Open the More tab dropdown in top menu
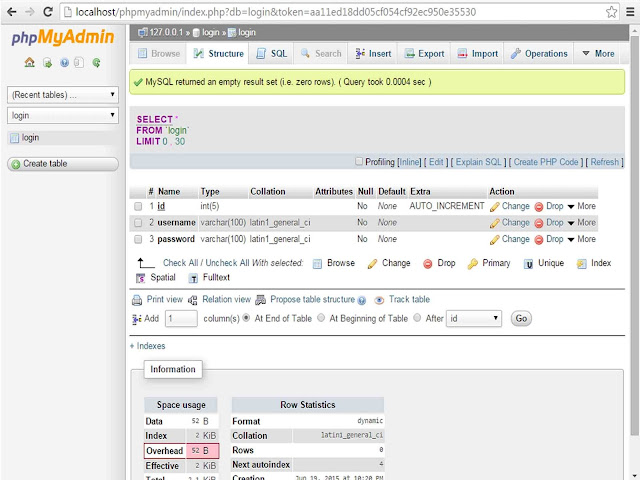Image resolution: width=640 pixels, height=480 pixels. pos(598,53)
